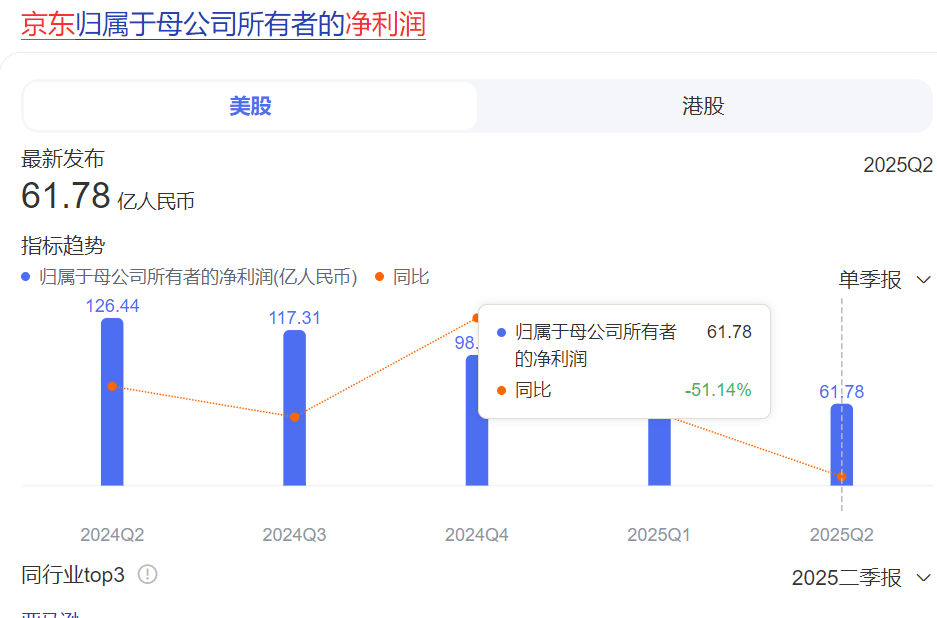Click the 2024Q4 axis label
The image size is (937, 618).
pyautogui.click(x=477, y=535)
